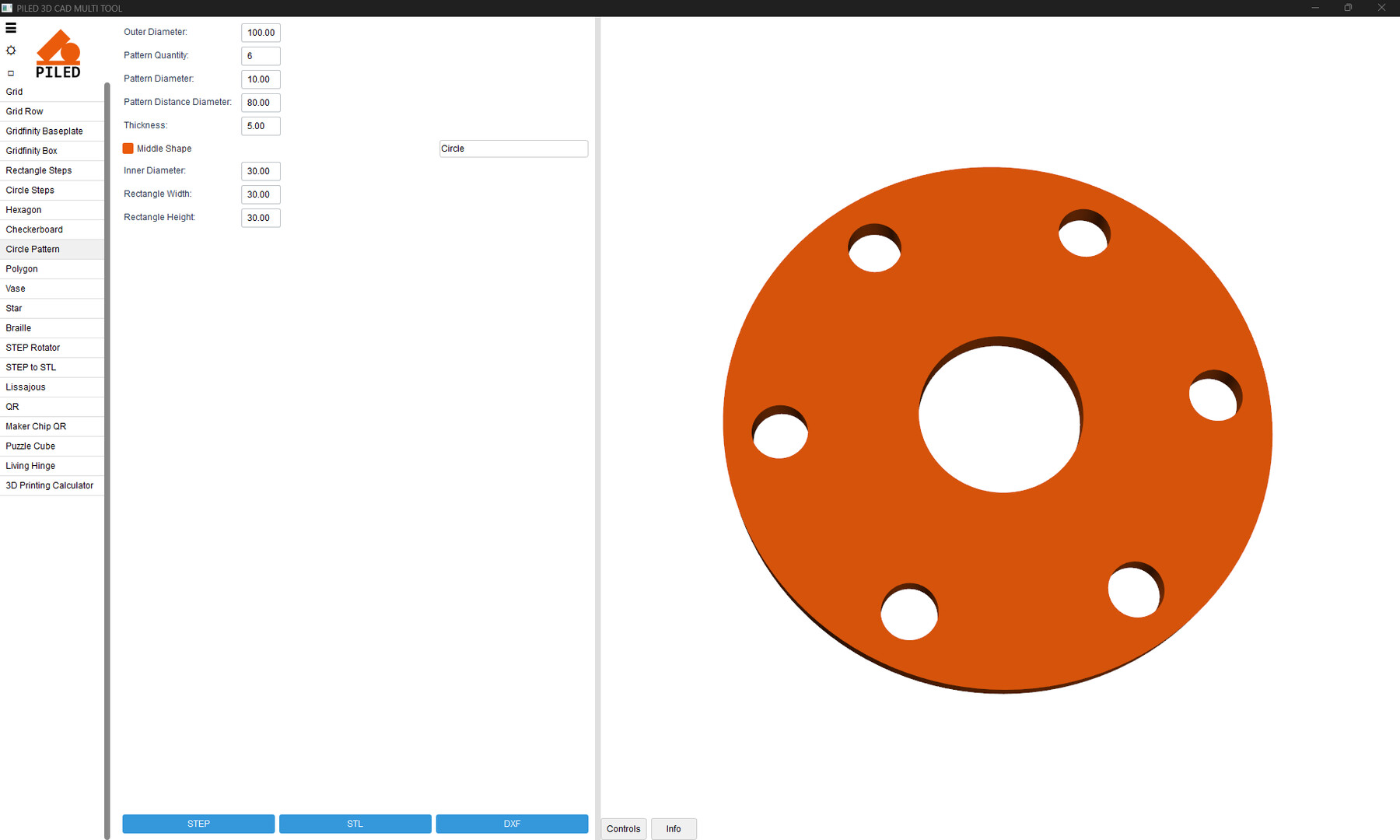Restore the window using the title bar button
The height and width of the screenshot is (840, 1400).
pos(1348,8)
